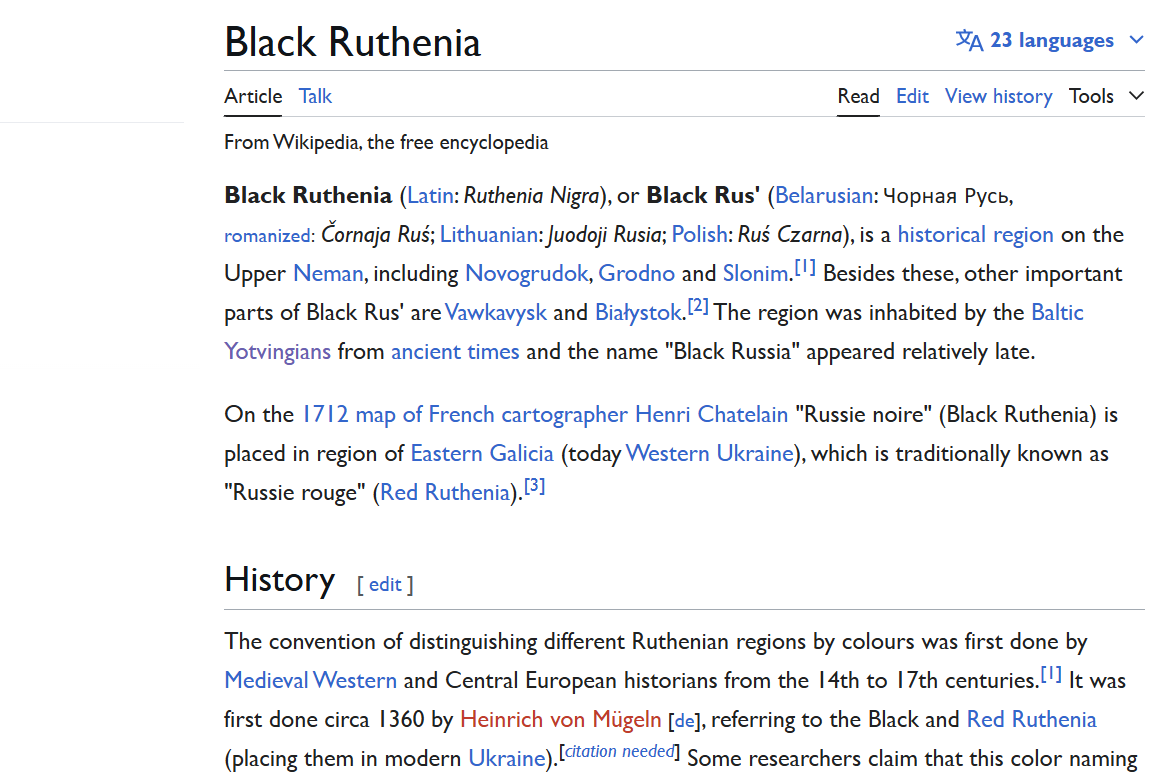Viewport: 1164px width, 784px height.
Task: Jump to citation [1] after Slonim
Action: (x=805, y=267)
